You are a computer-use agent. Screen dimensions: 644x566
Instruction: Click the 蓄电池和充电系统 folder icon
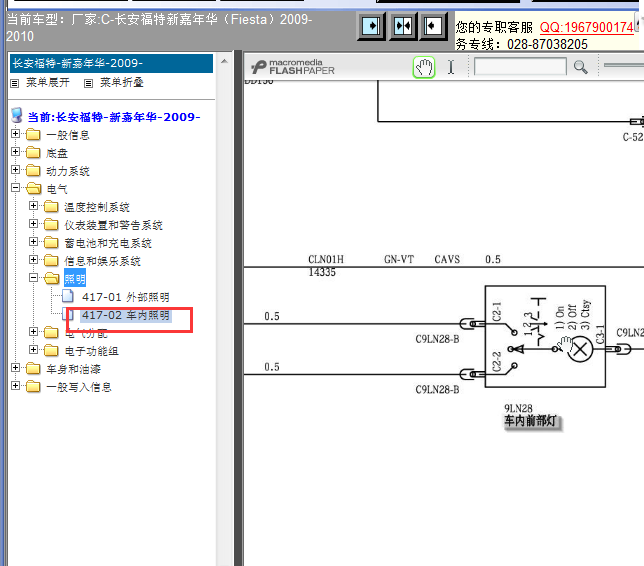51,242
